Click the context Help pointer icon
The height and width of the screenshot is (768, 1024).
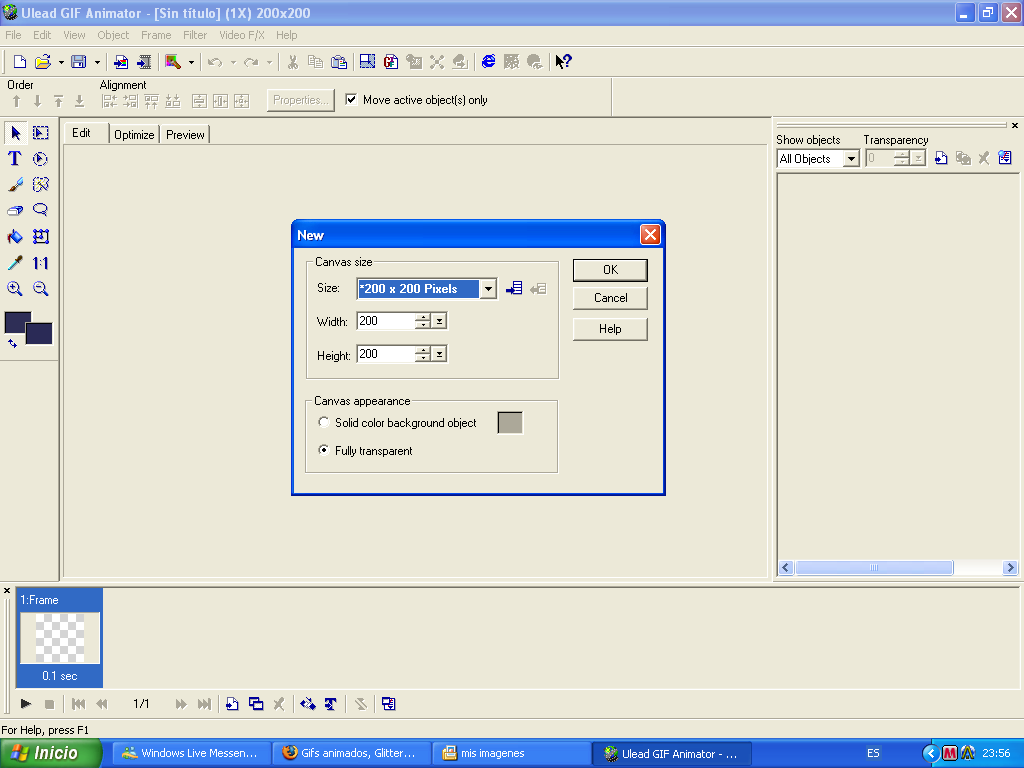click(x=563, y=61)
